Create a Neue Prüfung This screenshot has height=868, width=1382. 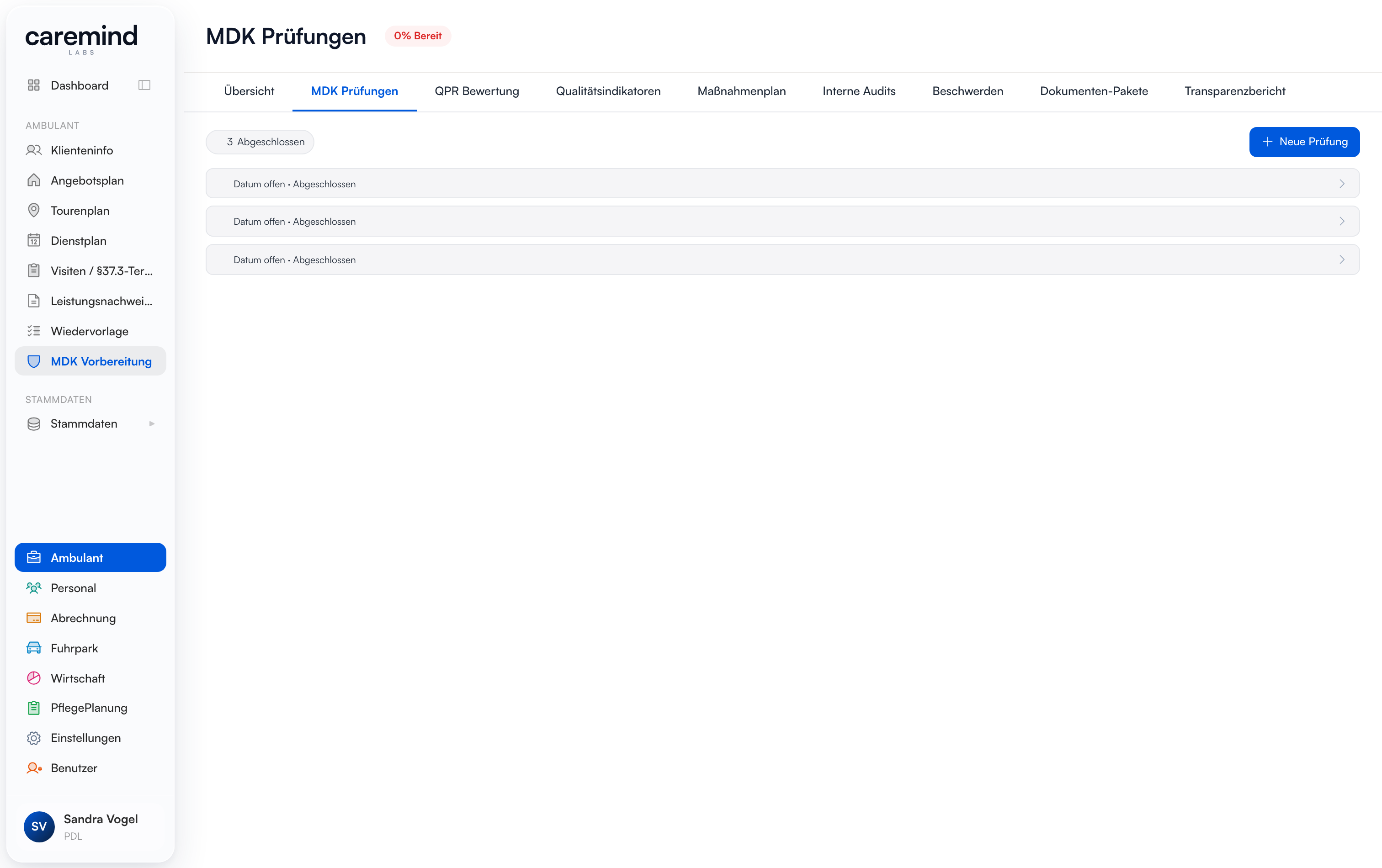tap(1304, 142)
